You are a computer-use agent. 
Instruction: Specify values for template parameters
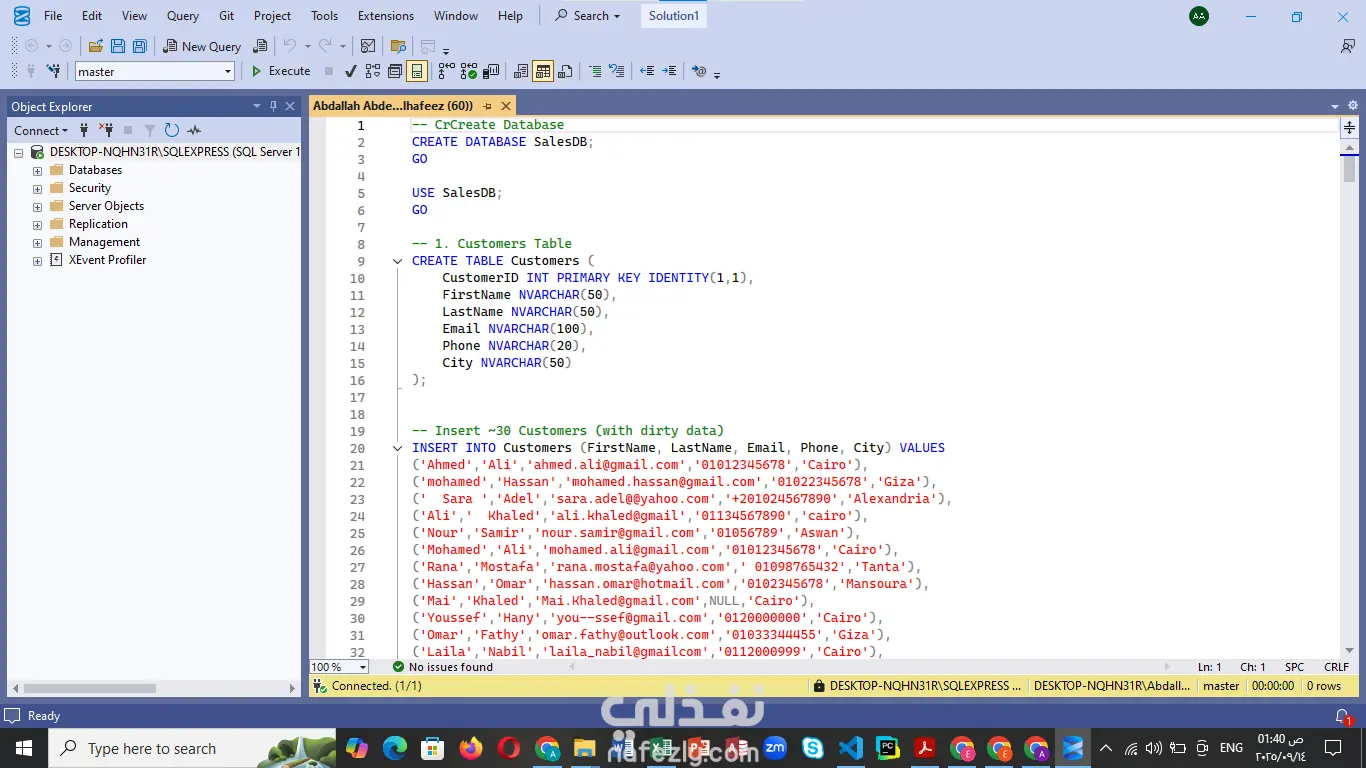click(x=699, y=71)
